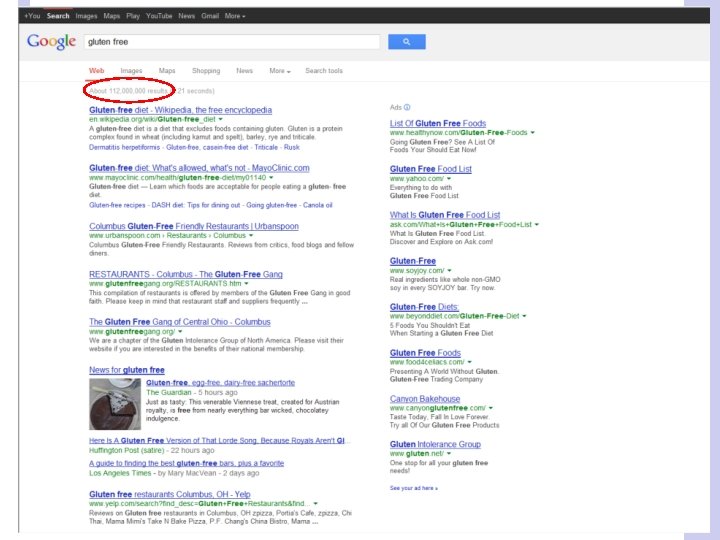Image resolution: width=720 pixels, height=540 pixels.
Task: Open News for gluten free heading
Action: [127, 370]
